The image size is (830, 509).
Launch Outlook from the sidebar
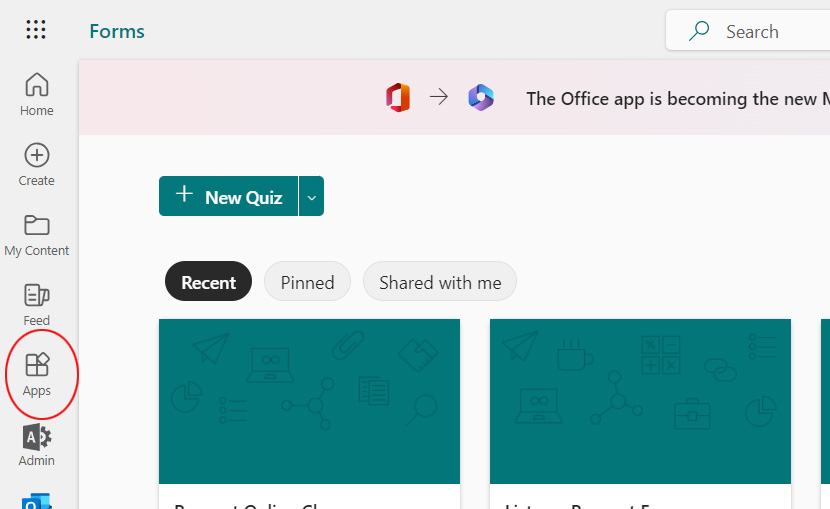(x=37, y=500)
